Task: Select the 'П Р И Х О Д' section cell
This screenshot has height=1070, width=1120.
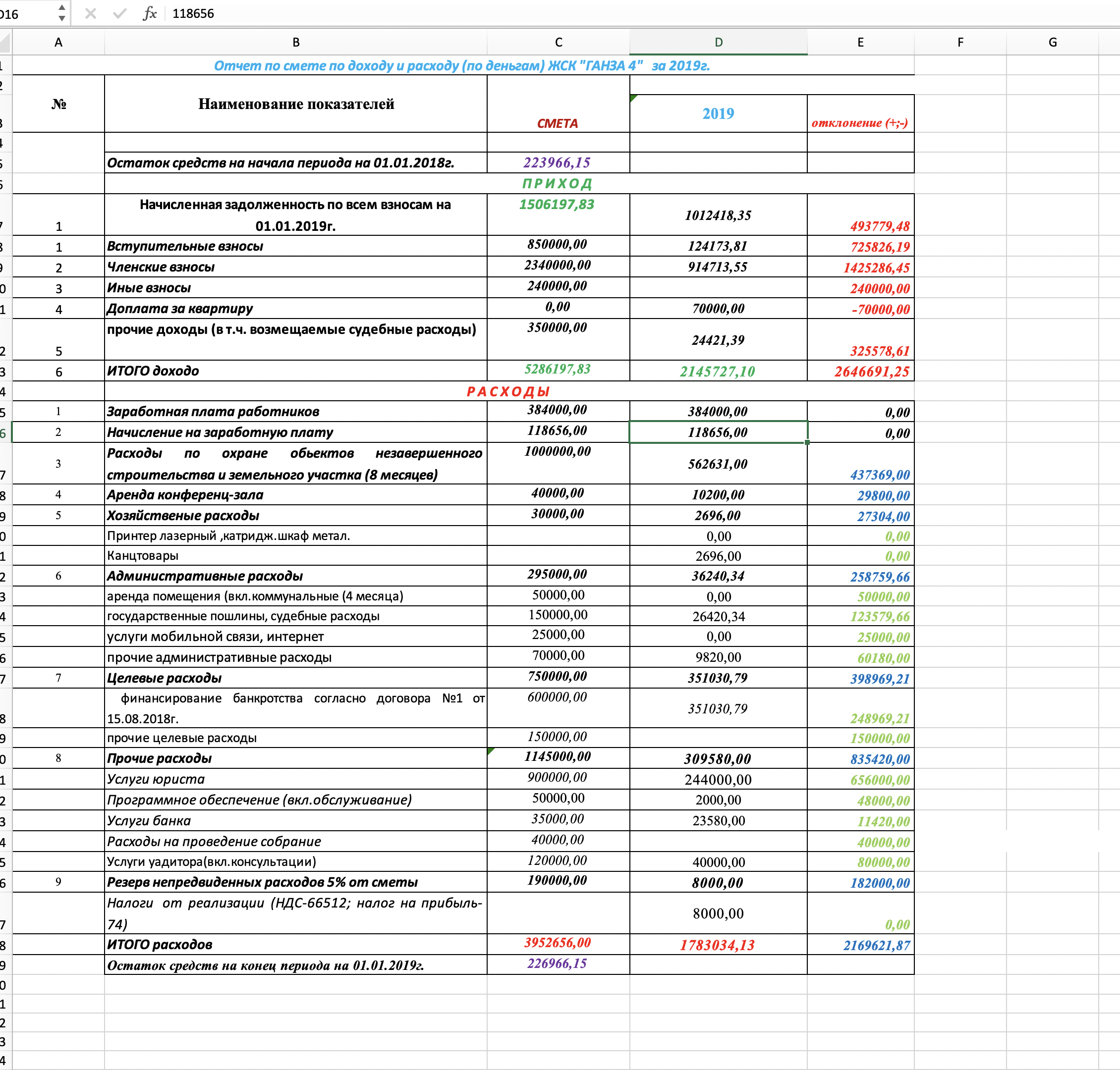Action: (x=509, y=183)
